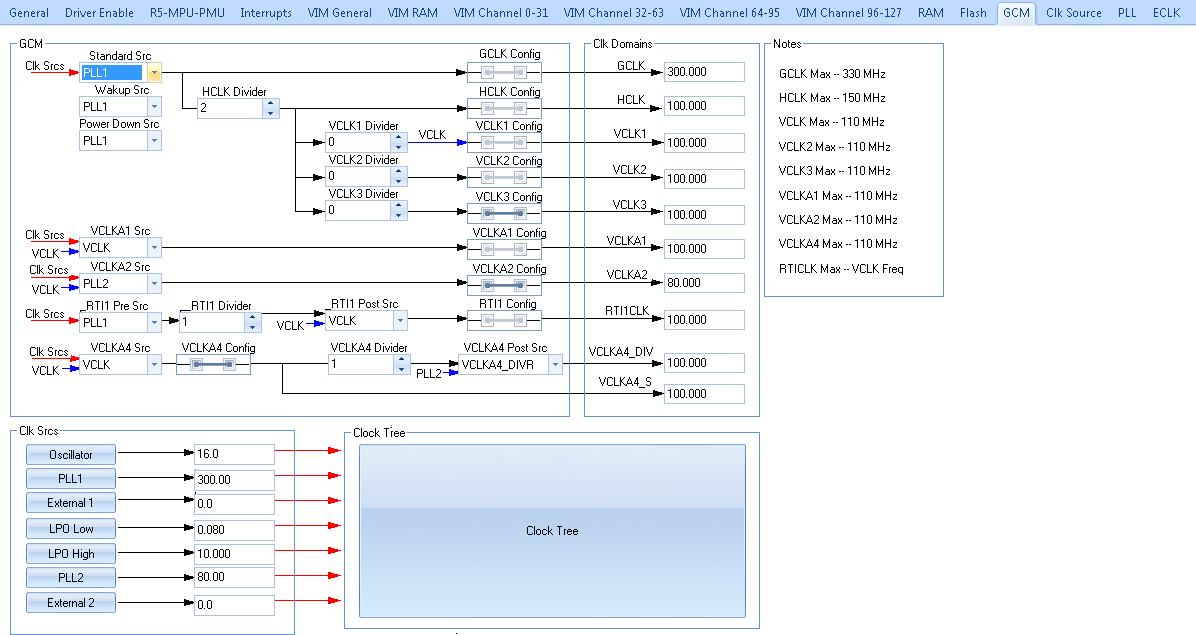
Task: Open the VIM Channel 0-31 tab
Action: pyautogui.click(x=500, y=13)
